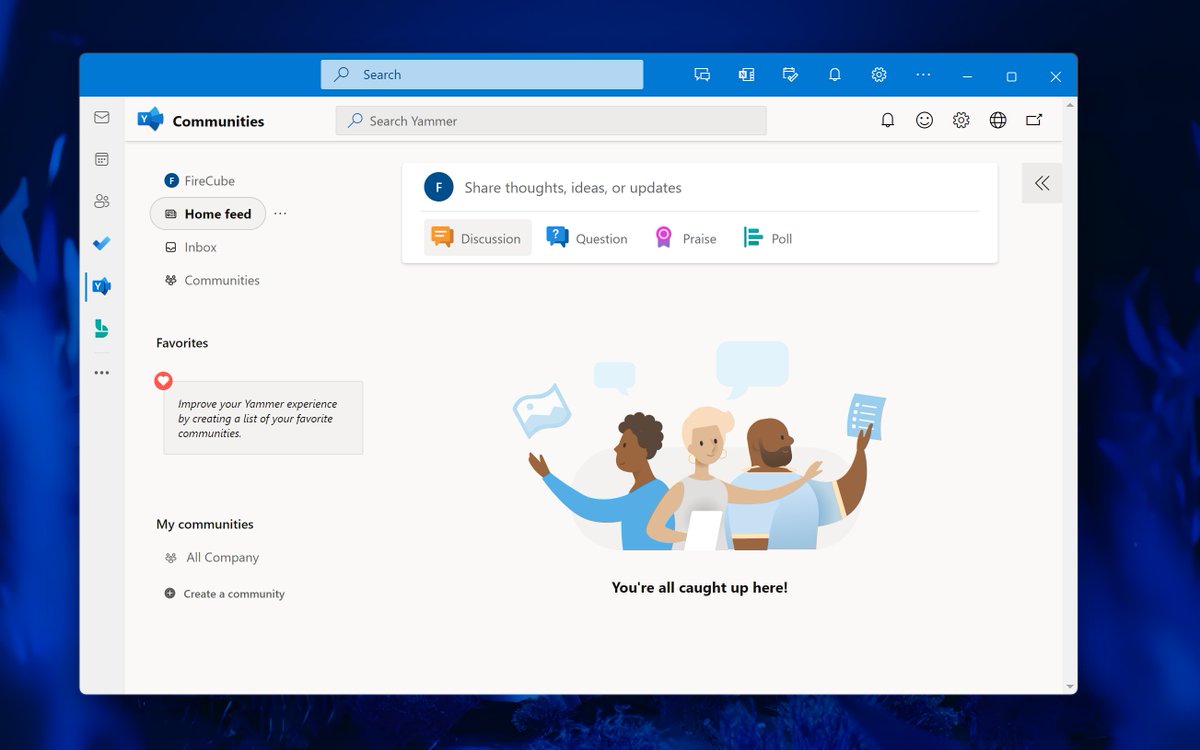
Task: Click the You're all caught up here! message
Action: (x=700, y=588)
